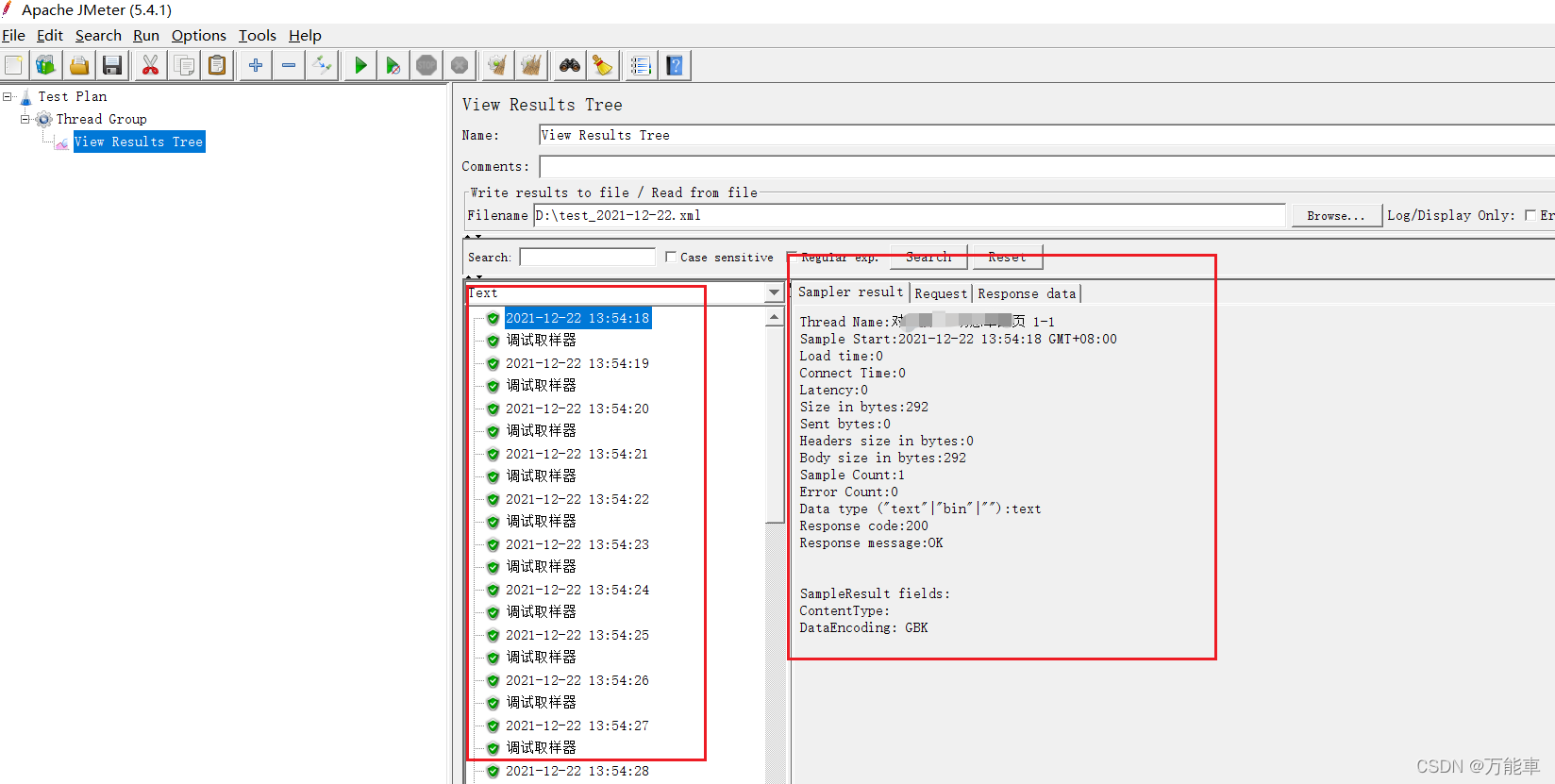Toggle Case sensitive checkbox

(x=671, y=257)
